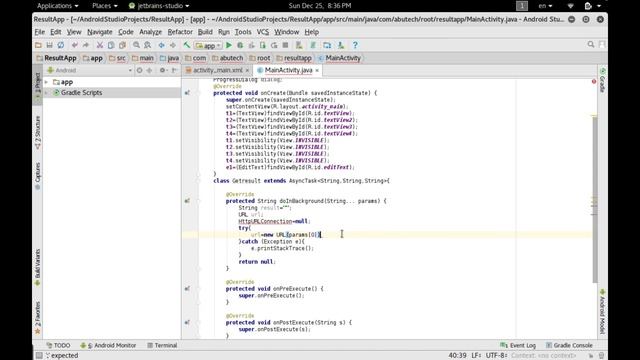Image resolution: width=640 pixels, height=360 pixels.
Task: Open Project Structure toolbar icon
Action: pyautogui.click(x=327, y=45)
